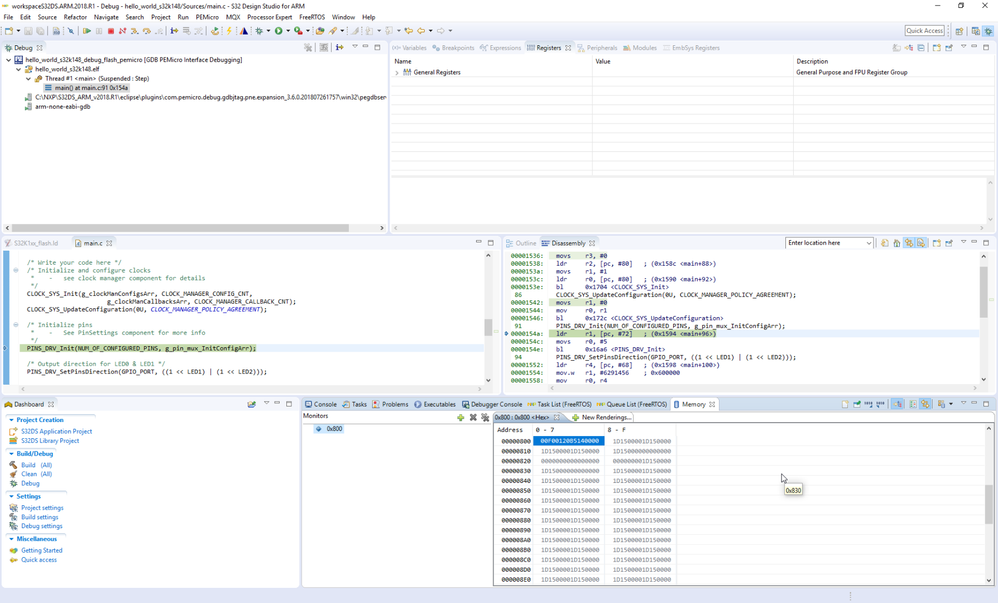Click the Step Over toolbar icon
998x603 pixels.
(146, 31)
